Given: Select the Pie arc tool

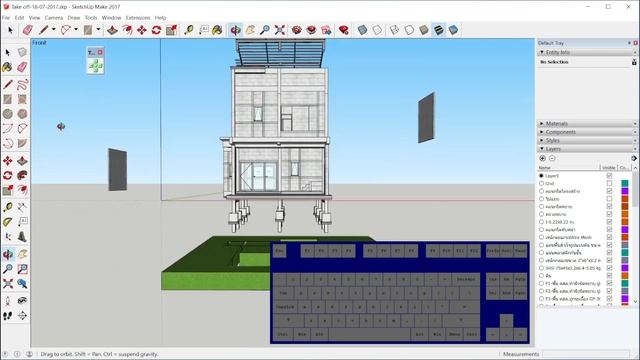Looking at the screenshot, I should tap(22, 143).
